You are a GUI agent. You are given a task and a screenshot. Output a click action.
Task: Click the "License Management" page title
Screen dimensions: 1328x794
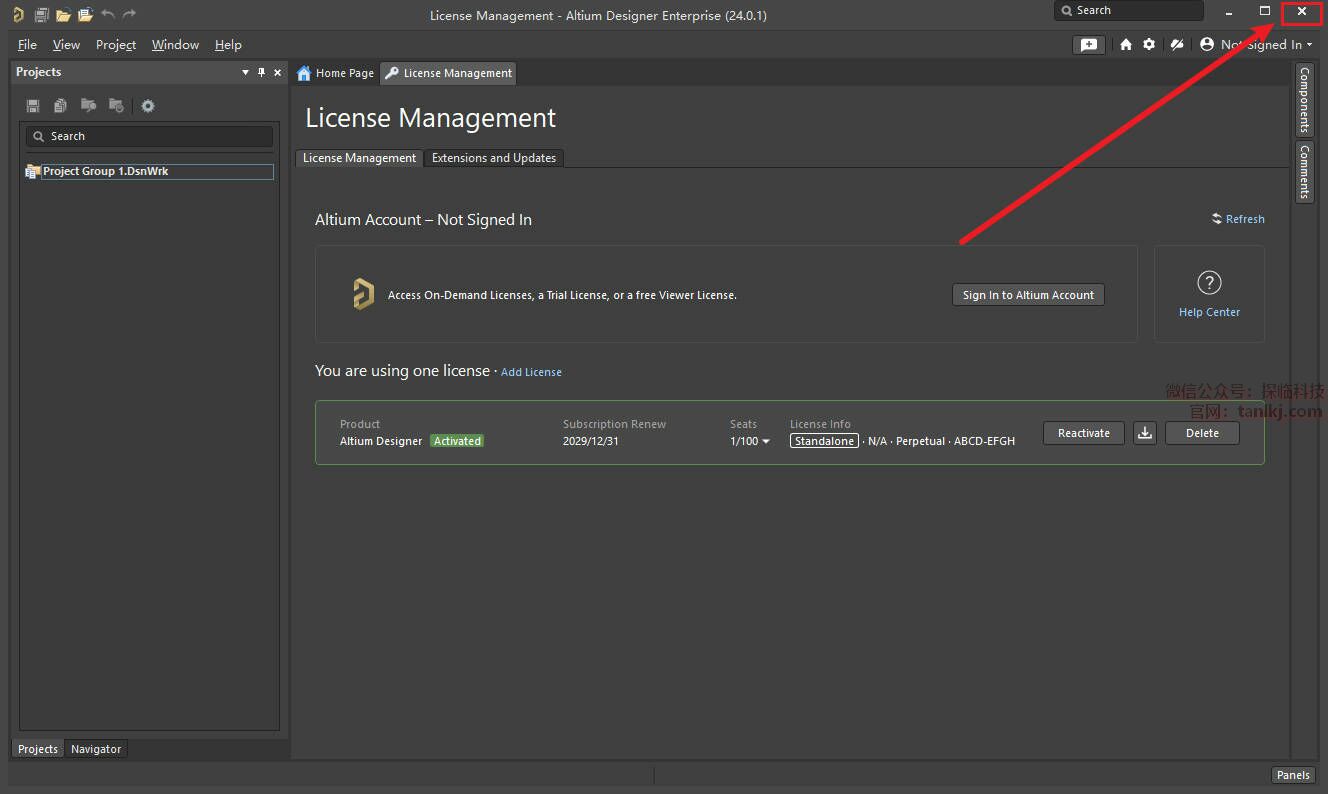430,118
